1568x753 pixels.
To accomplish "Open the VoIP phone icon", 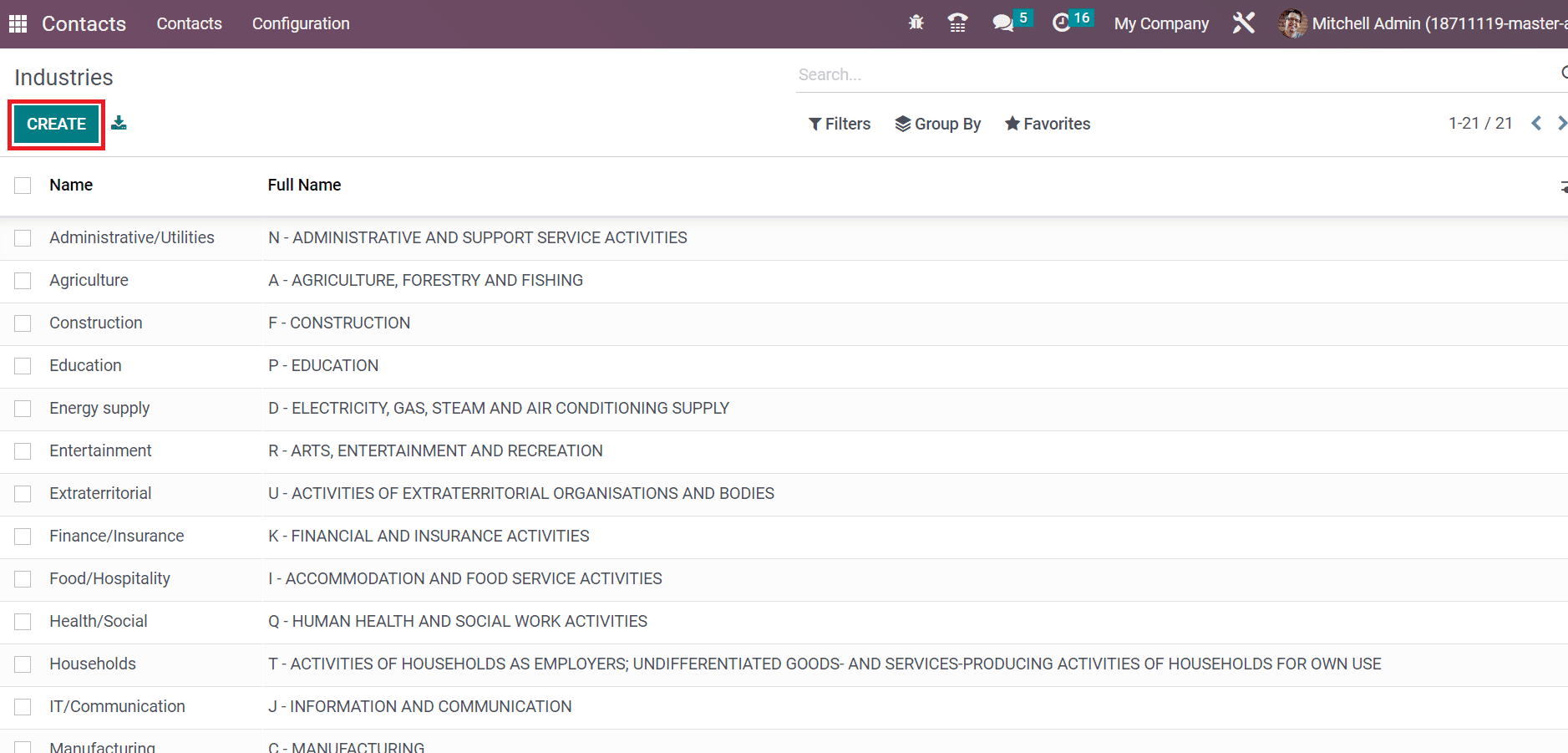I will [958, 23].
